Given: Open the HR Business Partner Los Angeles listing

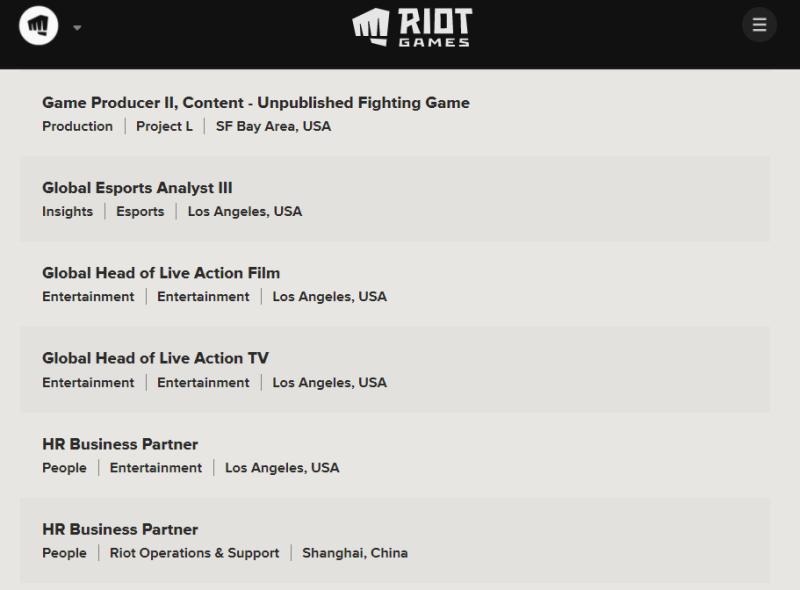Looking at the screenshot, I should 120,444.
